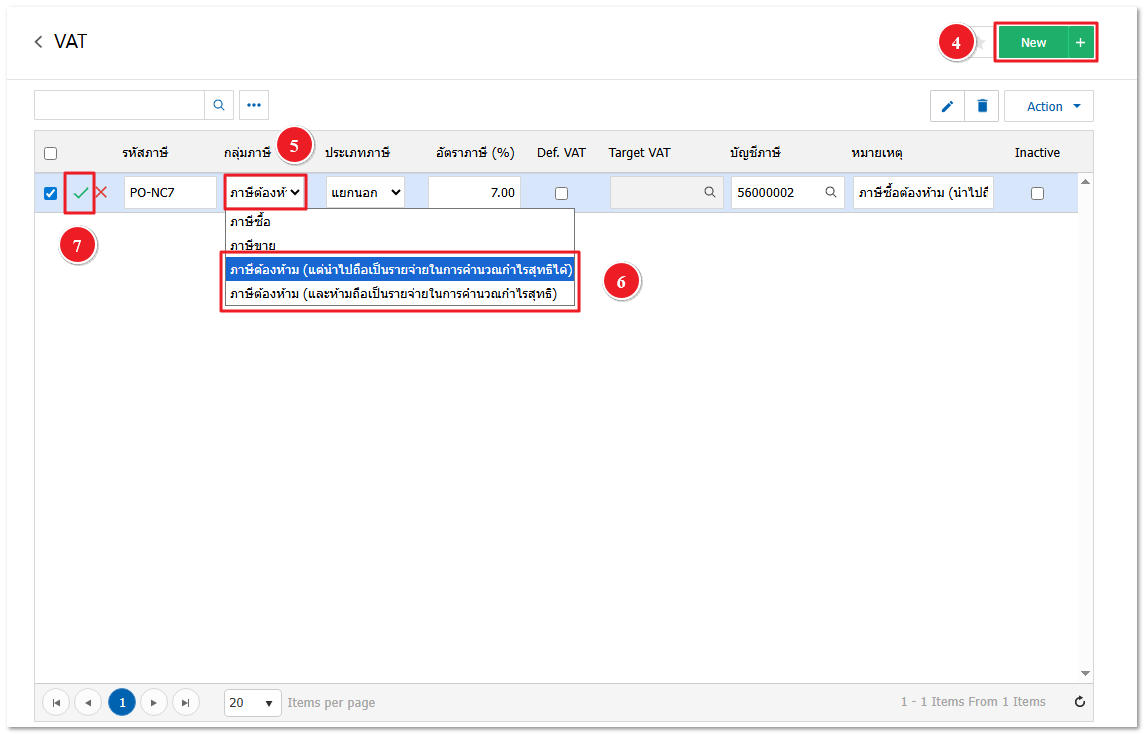
Task: Enable the Inactive checkbox in row
Action: point(1037,193)
